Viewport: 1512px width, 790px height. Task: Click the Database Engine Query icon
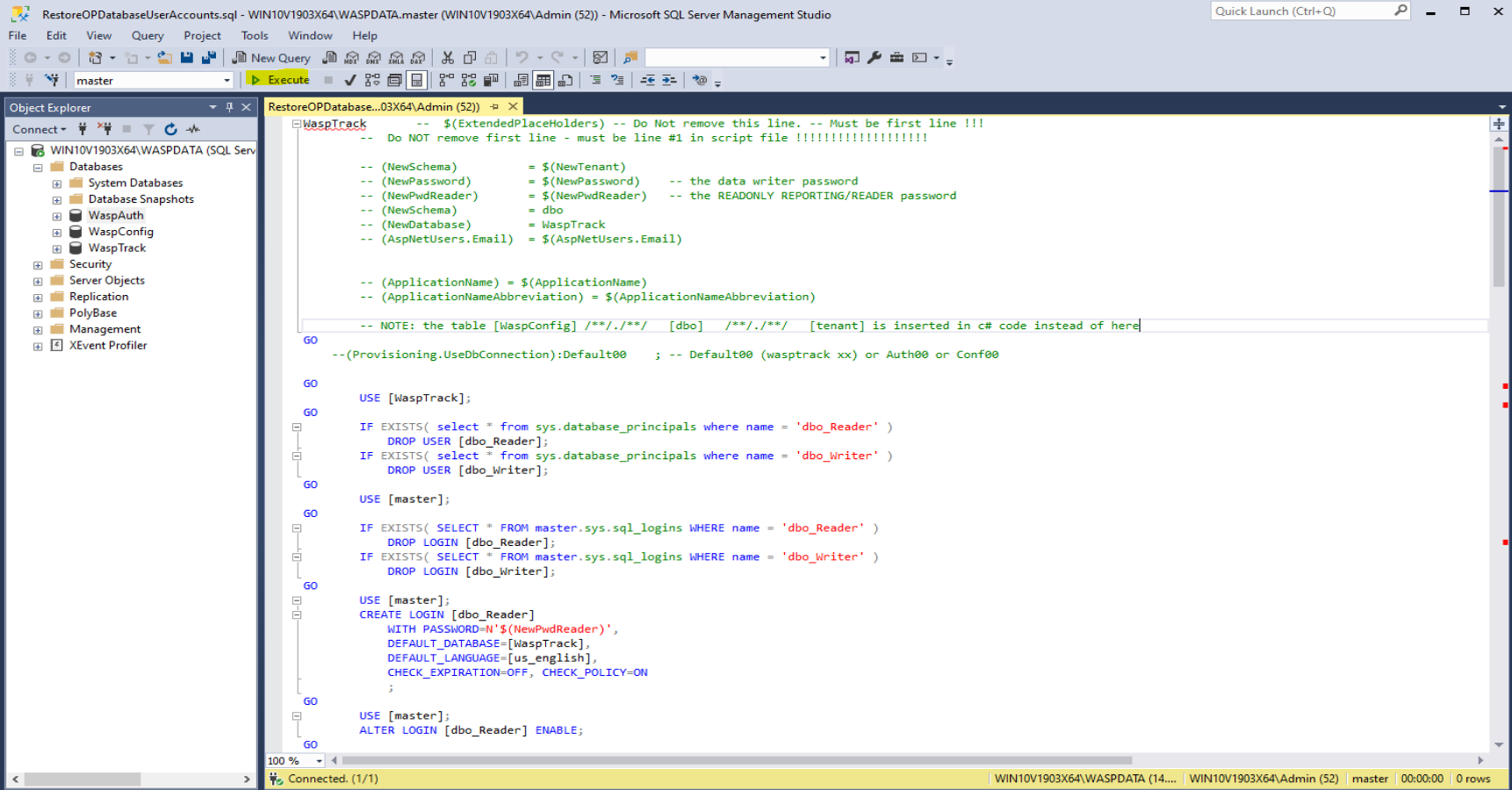[x=329, y=58]
